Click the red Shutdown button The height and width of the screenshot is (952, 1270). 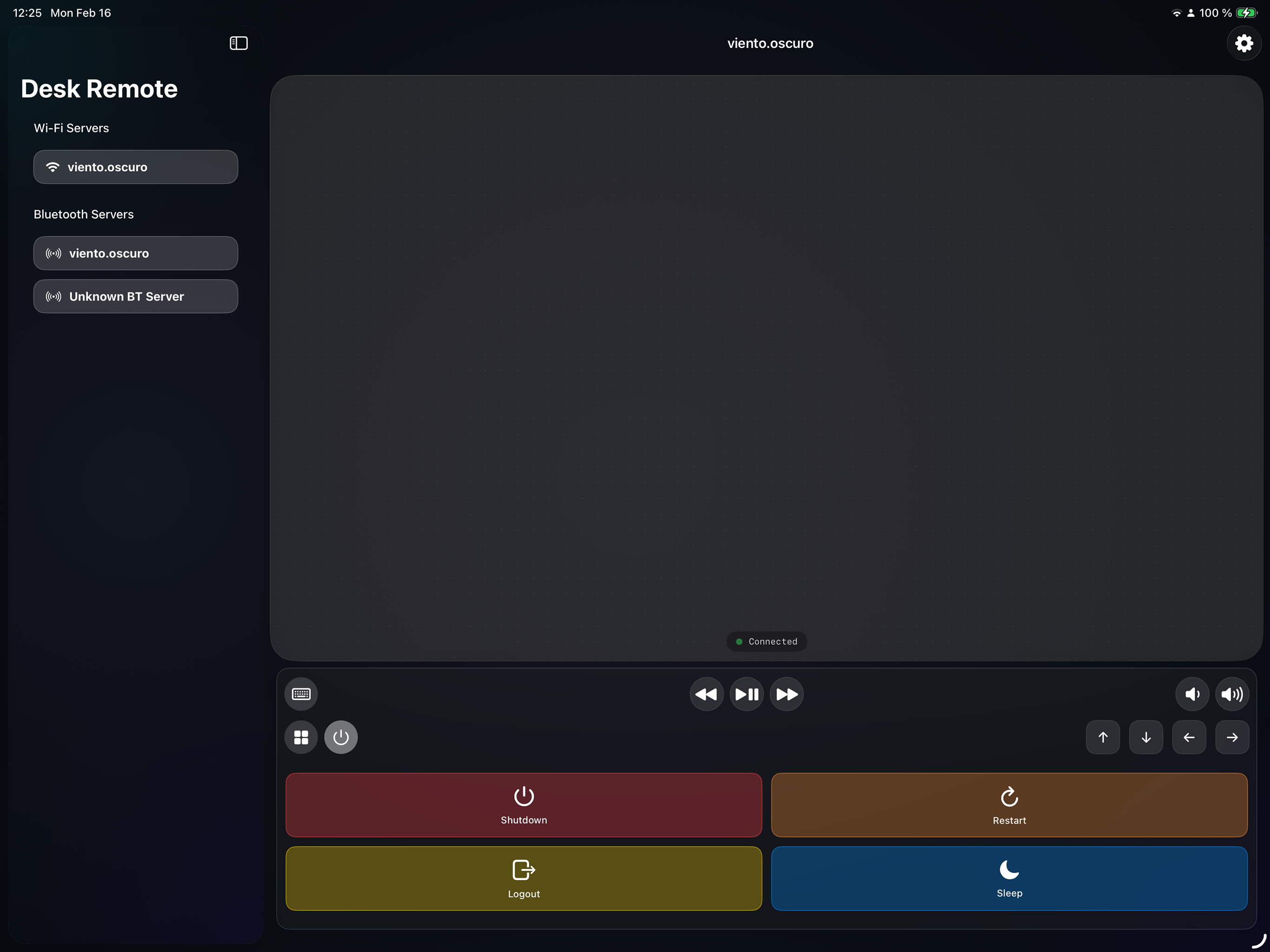[x=523, y=805]
